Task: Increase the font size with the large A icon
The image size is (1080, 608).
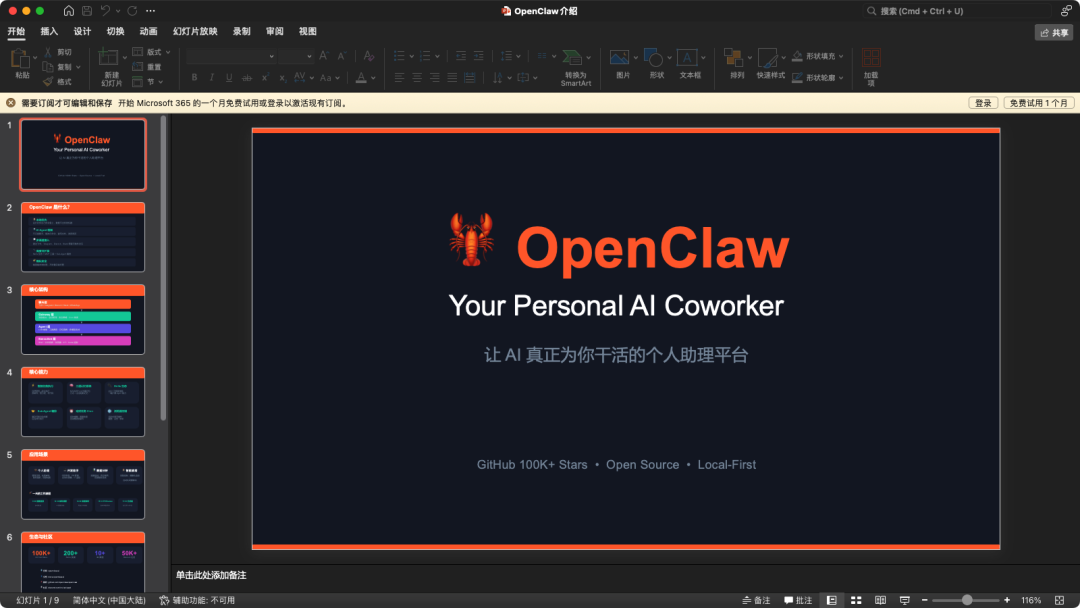Action: coord(323,56)
